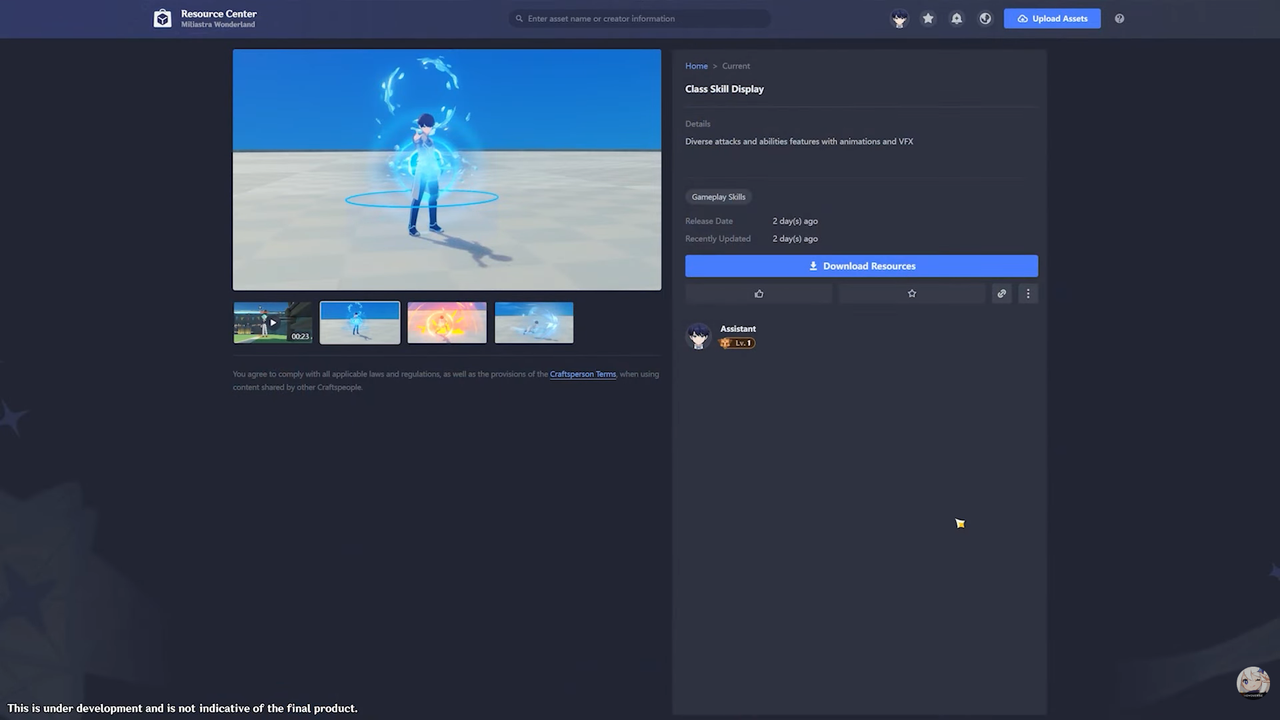Like the asset with thumbs-up button
The width and height of the screenshot is (1280, 720).
pos(759,293)
